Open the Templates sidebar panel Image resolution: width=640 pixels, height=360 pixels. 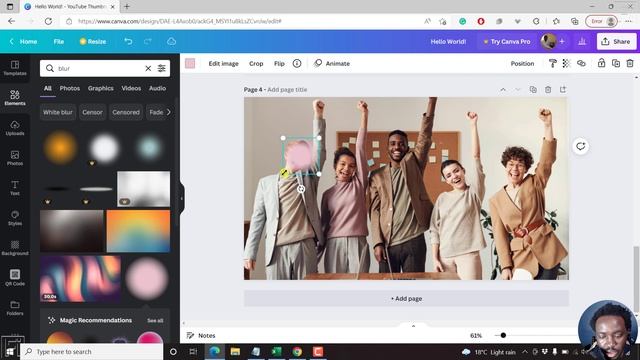coord(15,68)
